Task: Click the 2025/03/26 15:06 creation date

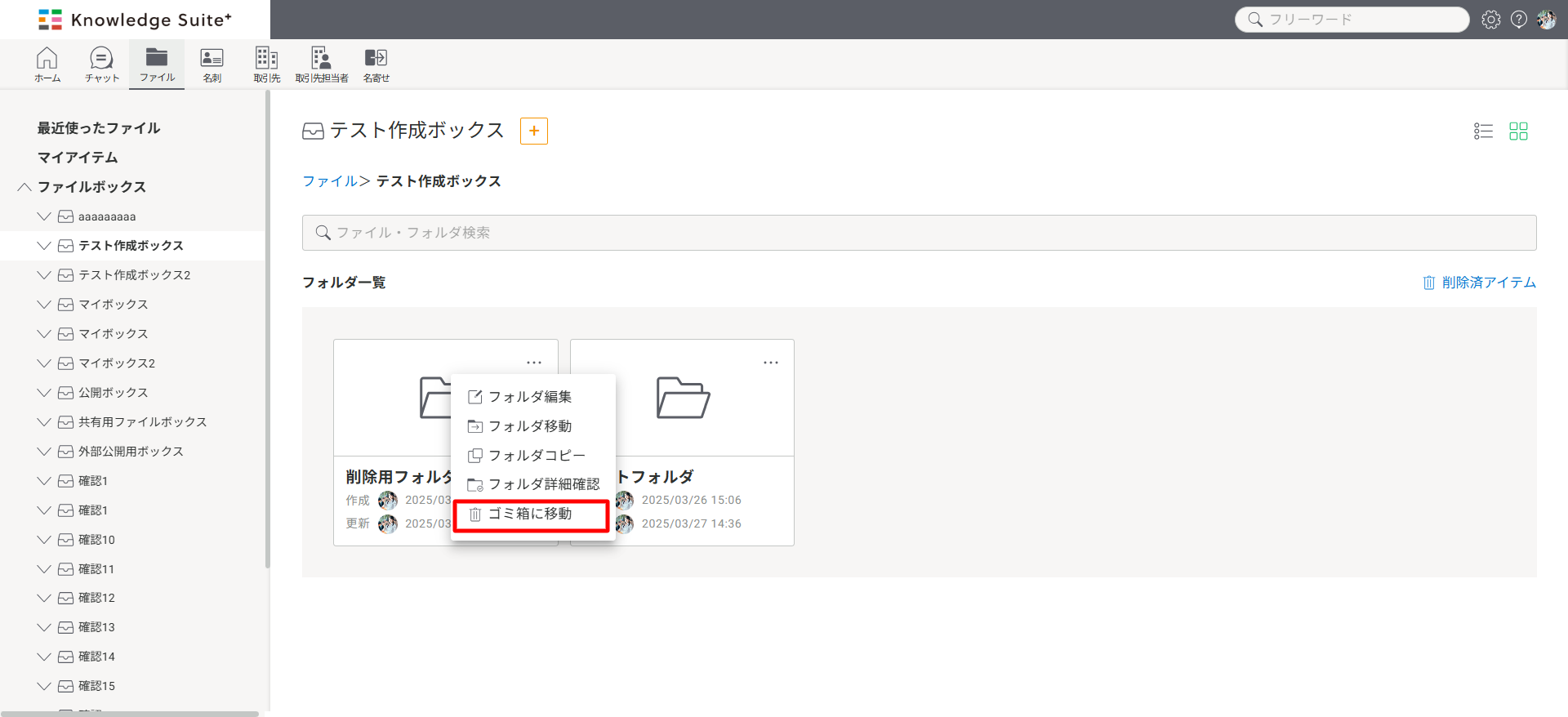Action: tap(692, 501)
